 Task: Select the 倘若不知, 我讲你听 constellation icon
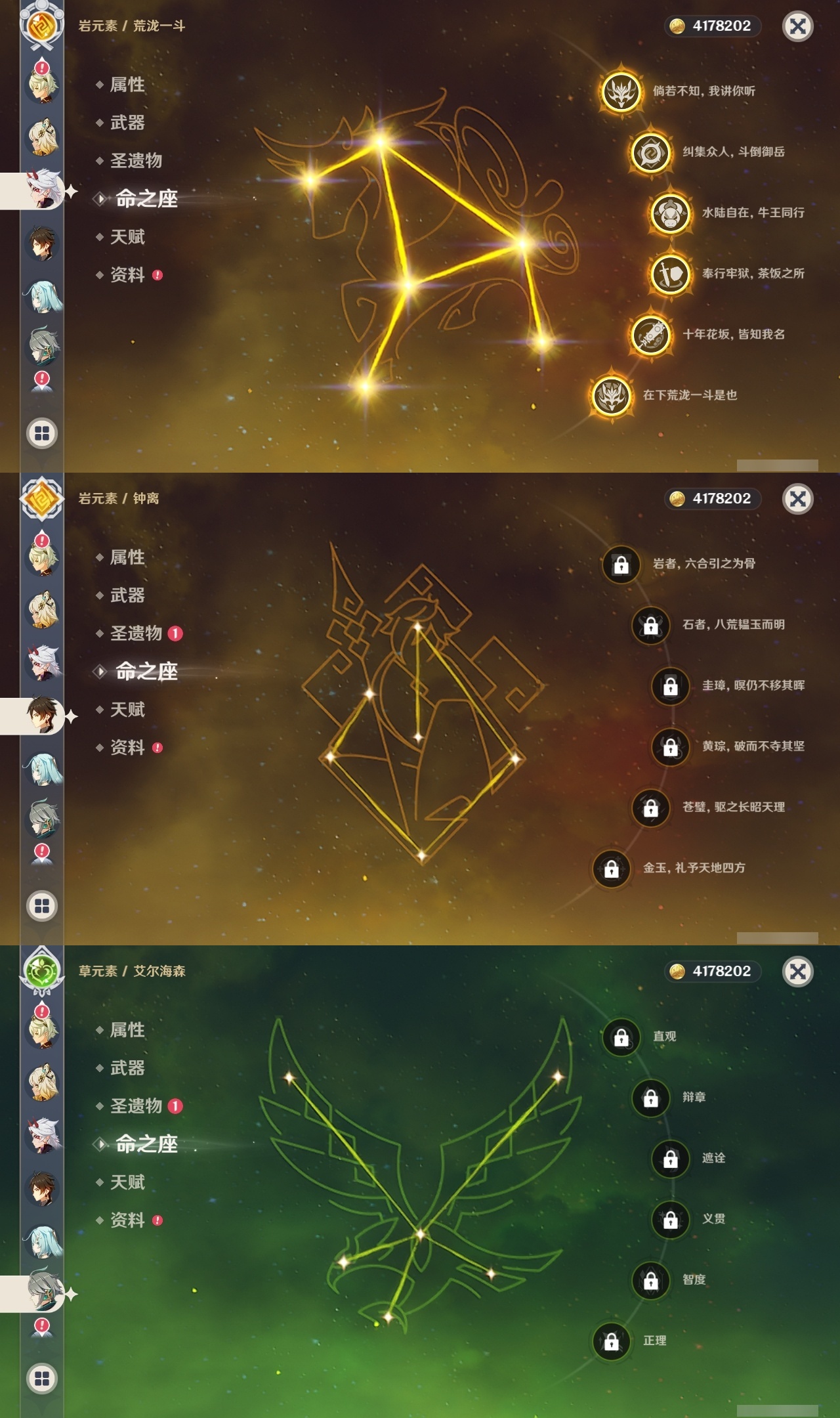[x=621, y=91]
